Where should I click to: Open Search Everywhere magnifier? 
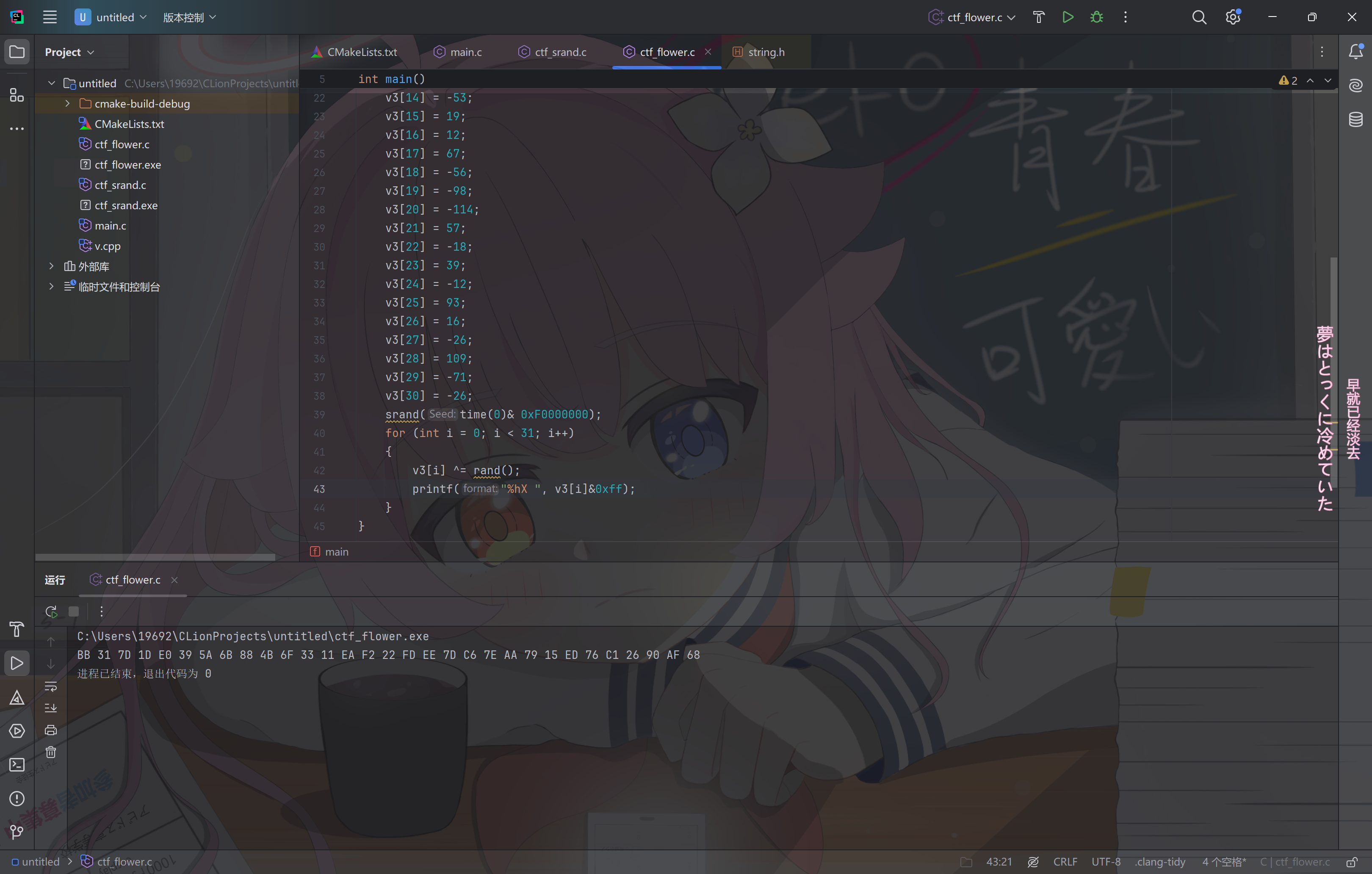[x=1199, y=17]
